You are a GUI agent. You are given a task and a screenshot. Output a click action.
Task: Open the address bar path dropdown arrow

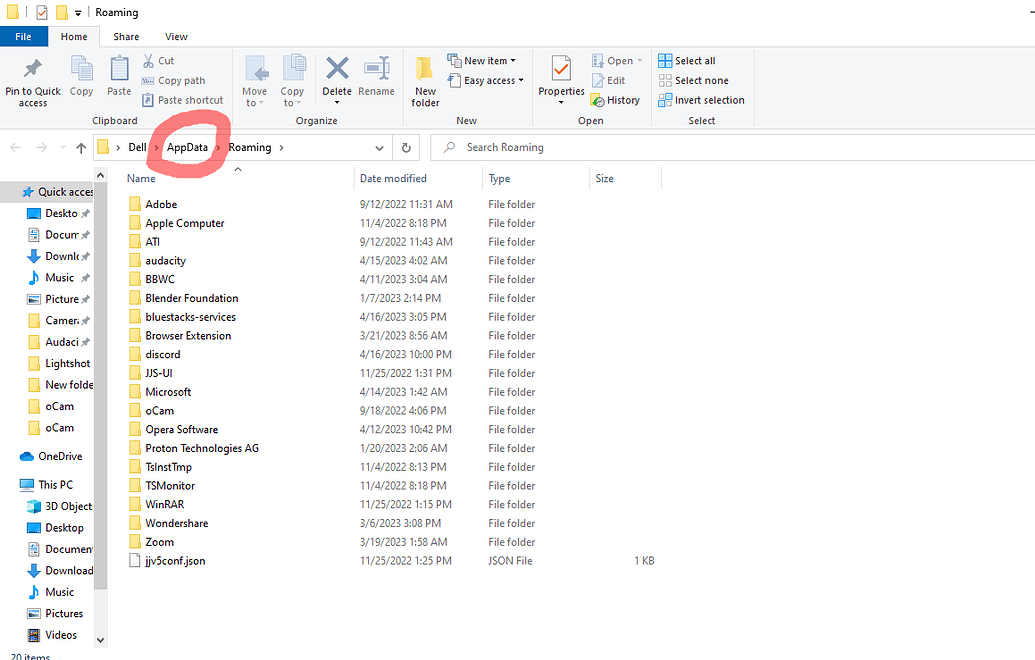tap(379, 147)
